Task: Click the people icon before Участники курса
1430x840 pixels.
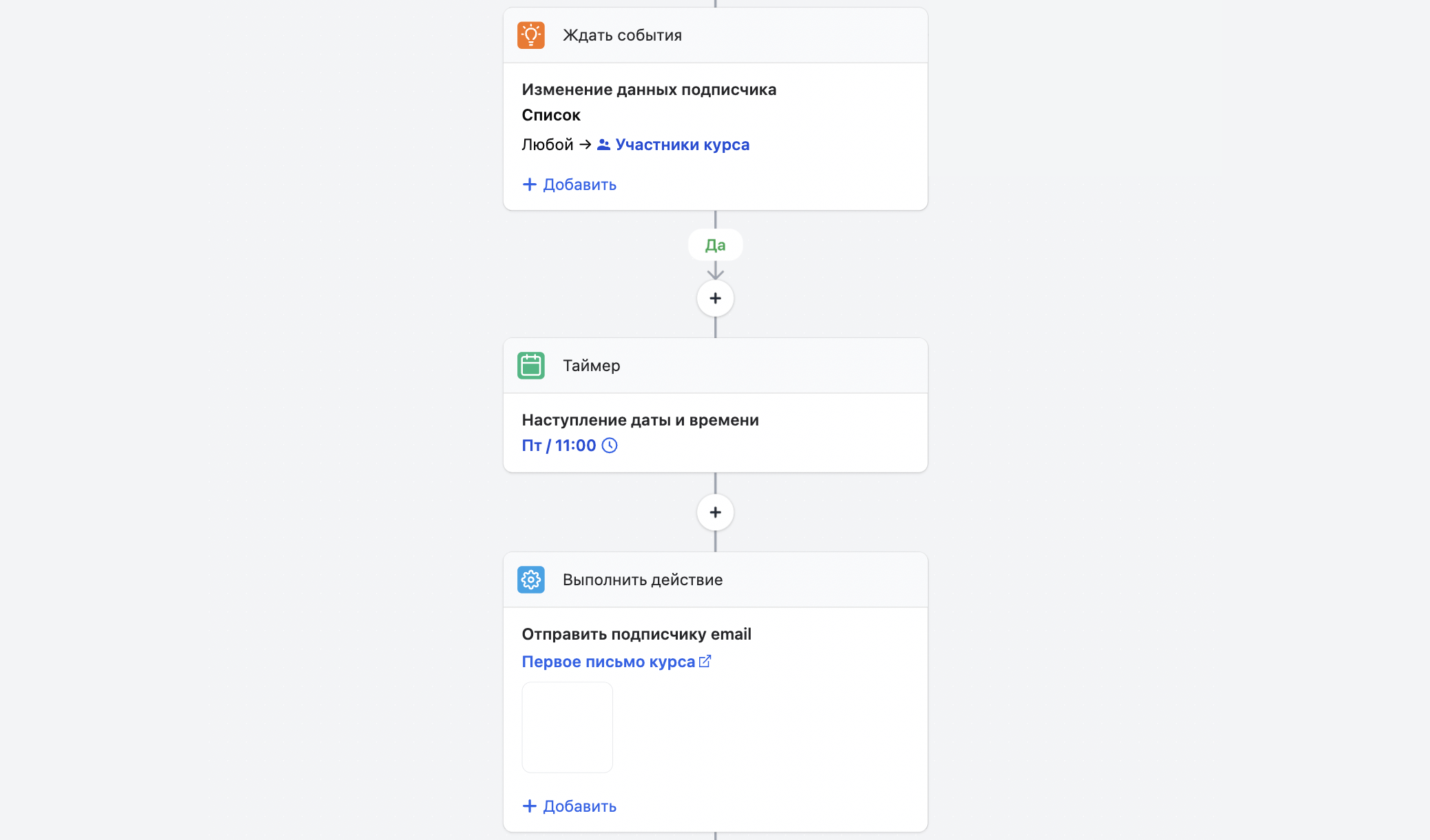Action: pyautogui.click(x=603, y=145)
